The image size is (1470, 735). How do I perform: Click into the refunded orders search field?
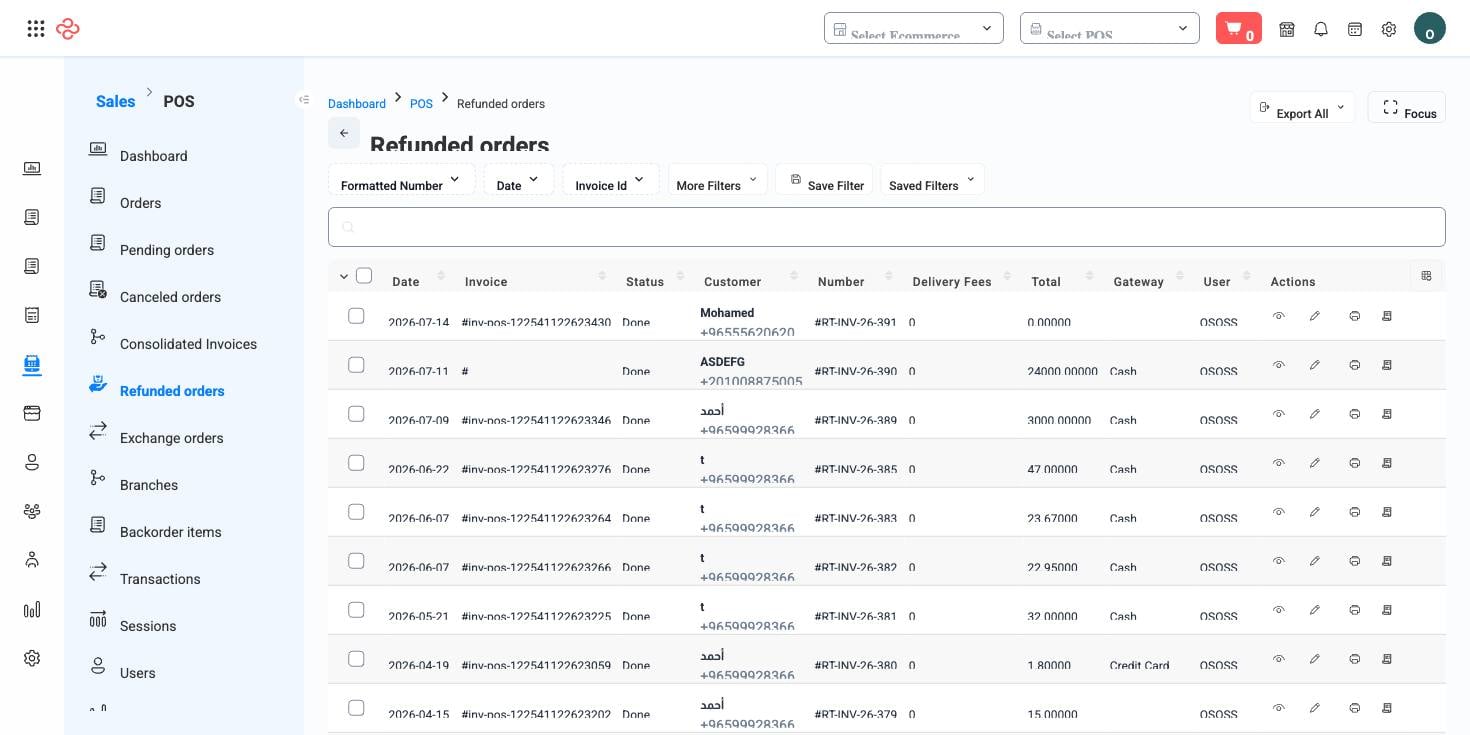(887, 227)
